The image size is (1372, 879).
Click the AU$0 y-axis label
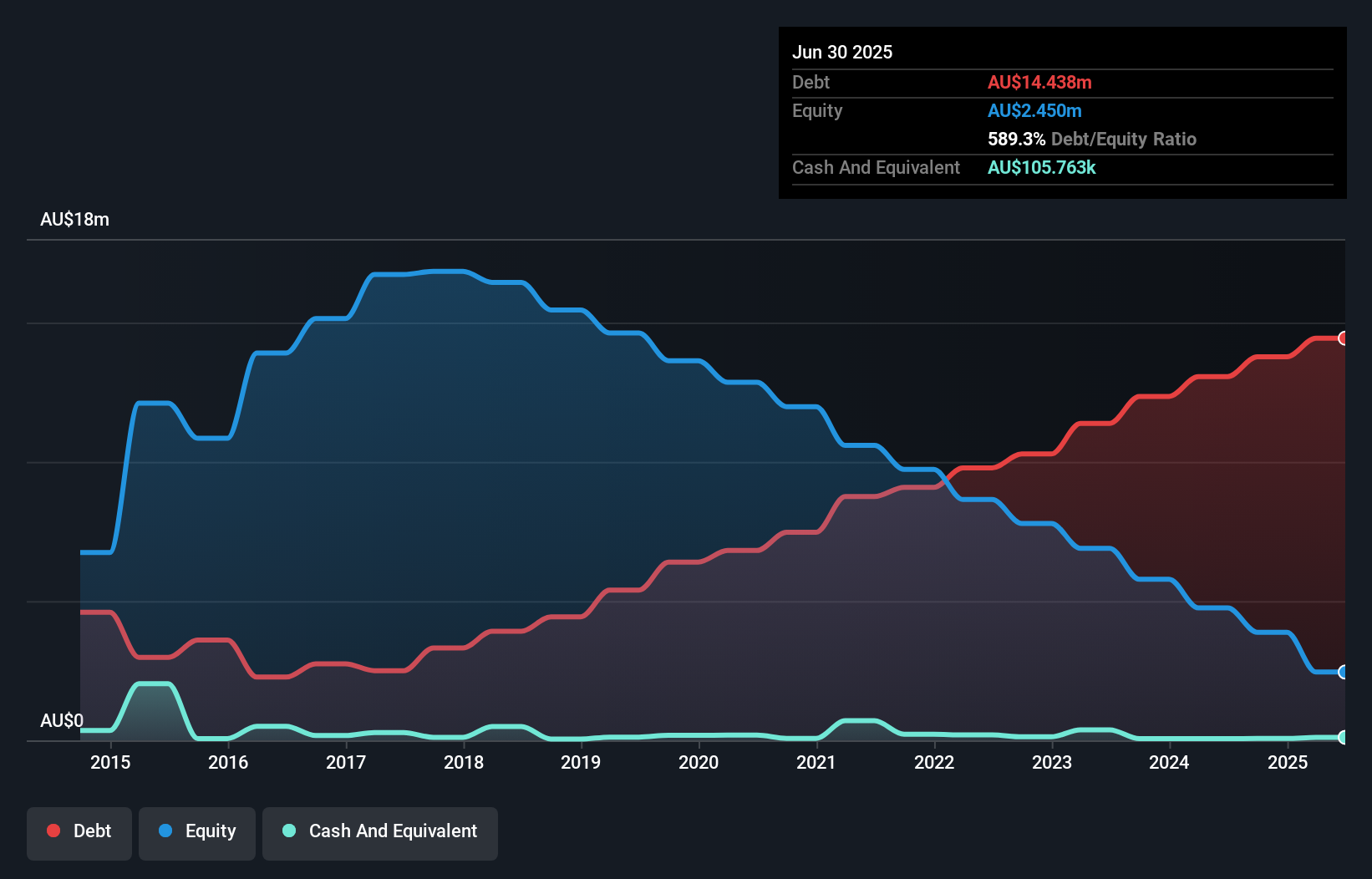point(62,720)
